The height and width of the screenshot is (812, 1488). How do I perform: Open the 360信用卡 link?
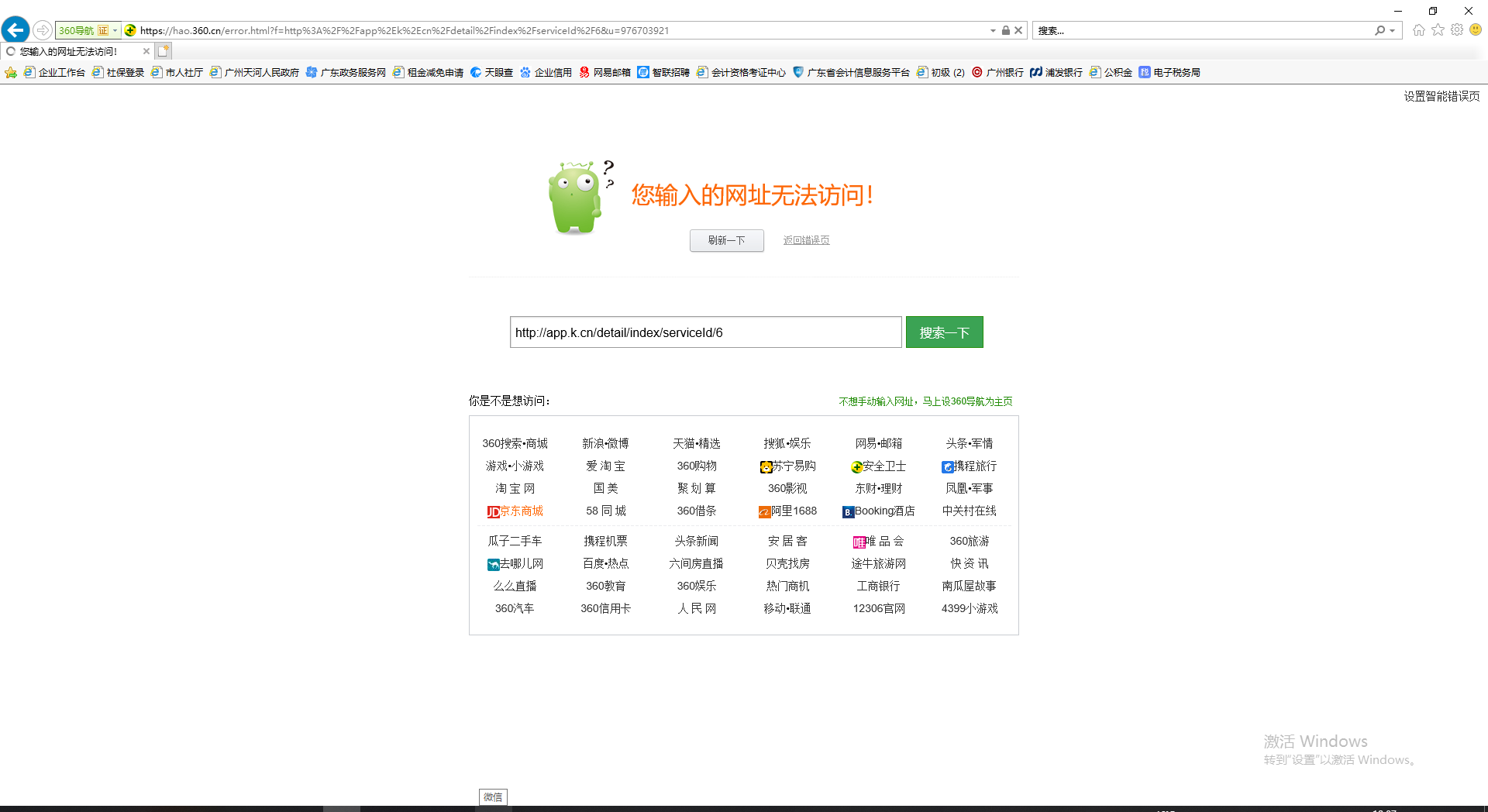pyautogui.click(x=605, y=608)
